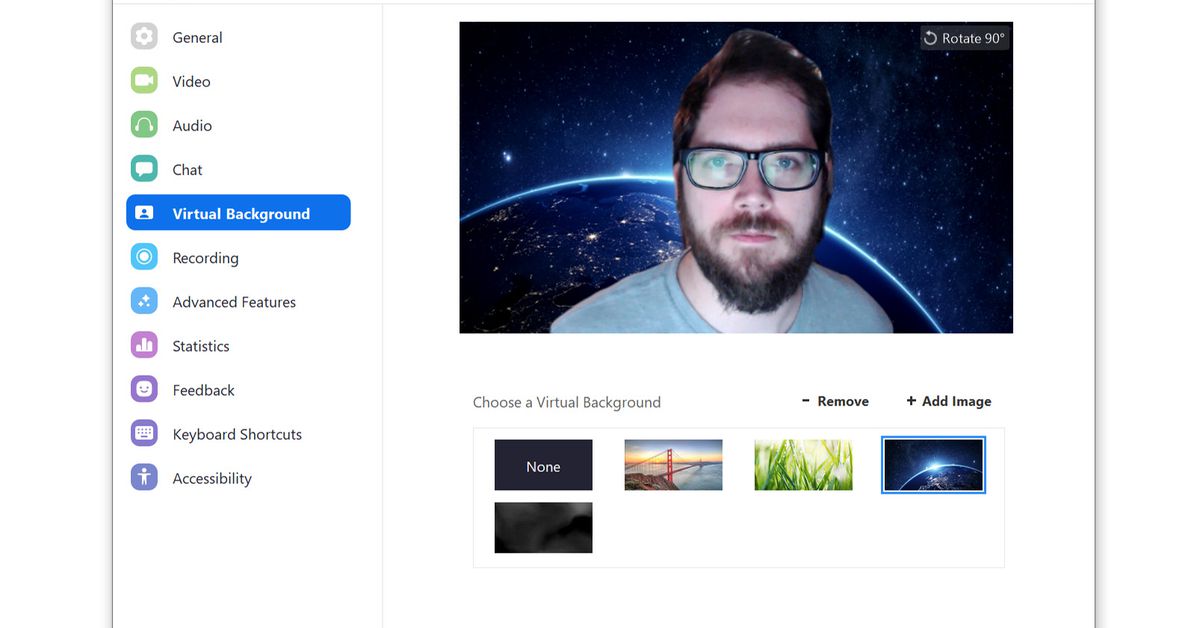
Task: Open Feedback label in sidebar
Action: coord(203,389)
